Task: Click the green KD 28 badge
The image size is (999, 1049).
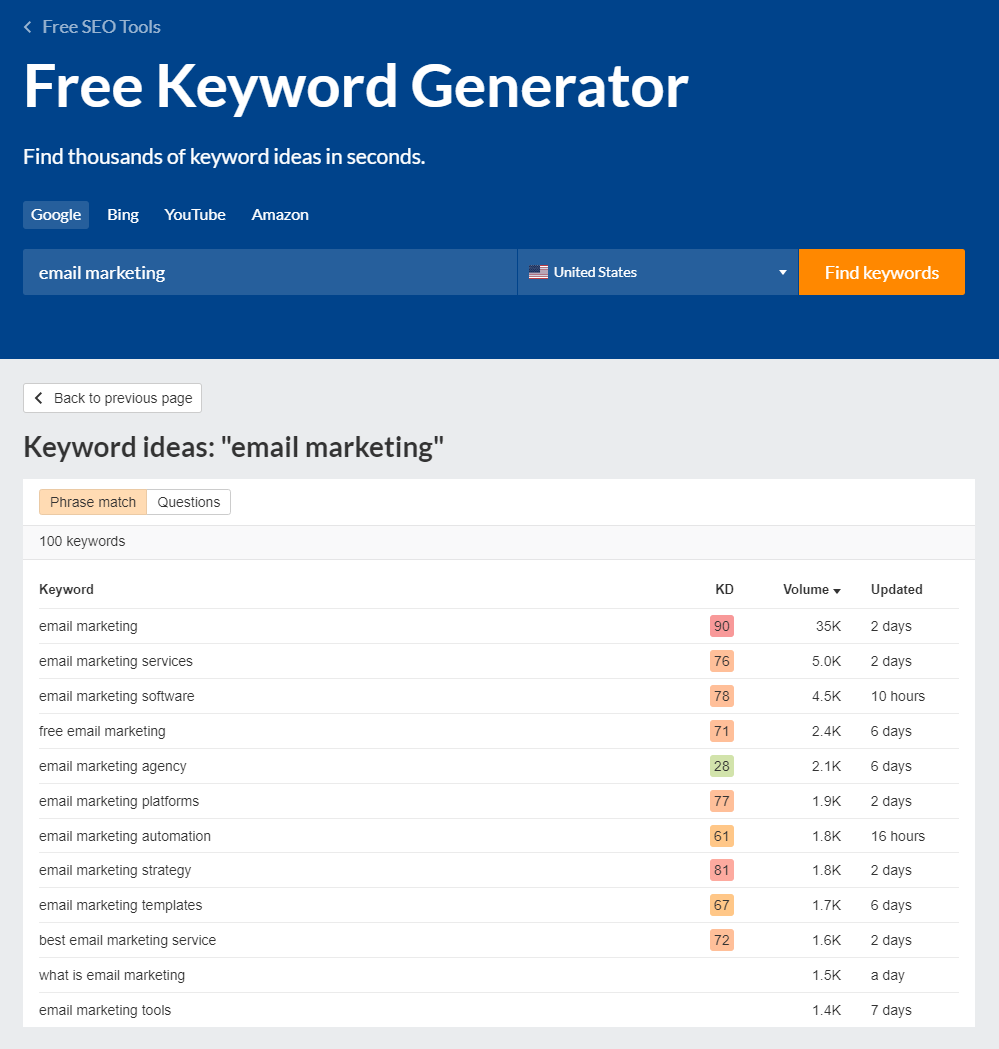Action: [721, 766]
